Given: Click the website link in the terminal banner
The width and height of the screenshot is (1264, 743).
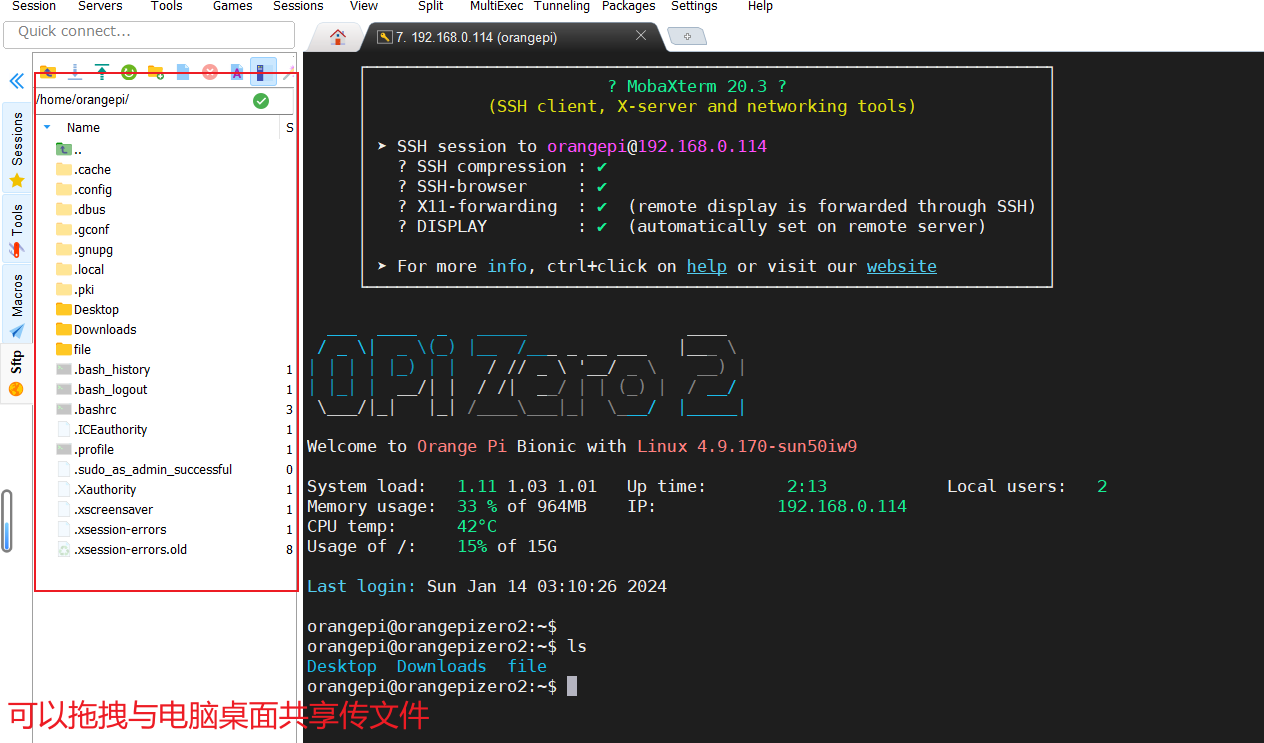Looking at the screenshot, I should (902, 266).
